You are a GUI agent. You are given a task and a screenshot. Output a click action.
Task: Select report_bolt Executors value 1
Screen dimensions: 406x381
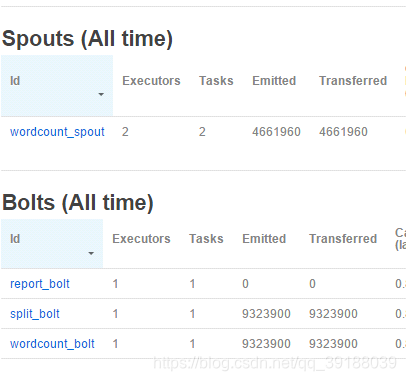115,284
